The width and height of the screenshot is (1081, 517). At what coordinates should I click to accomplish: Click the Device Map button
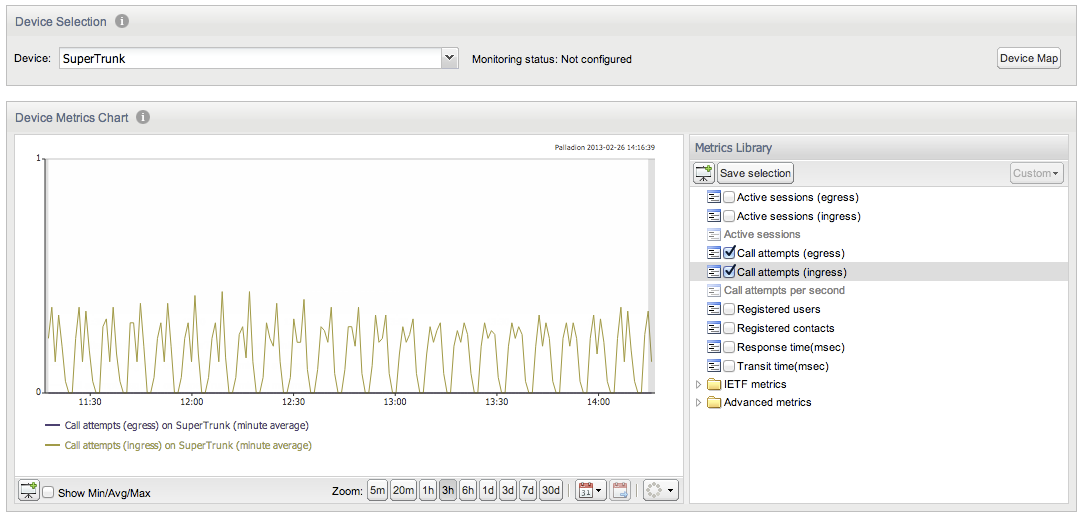click(x=1029, y=59)
